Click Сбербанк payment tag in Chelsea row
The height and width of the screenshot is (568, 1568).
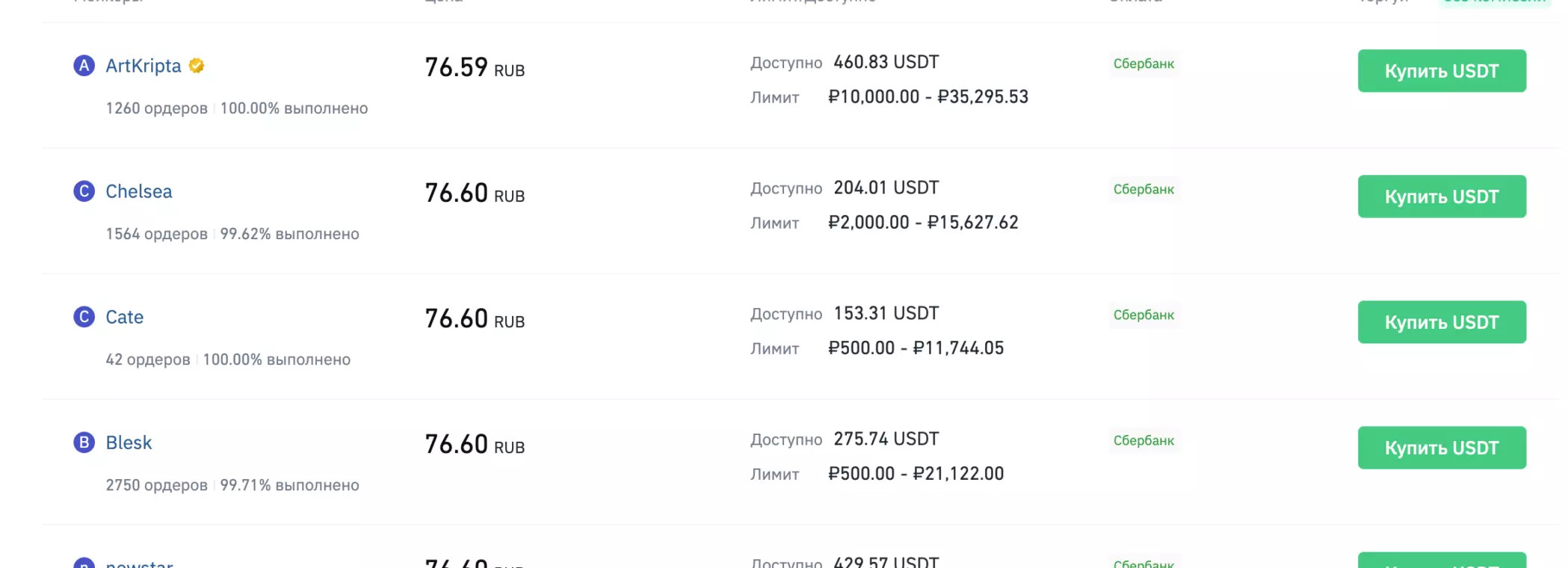(1143, 189)
